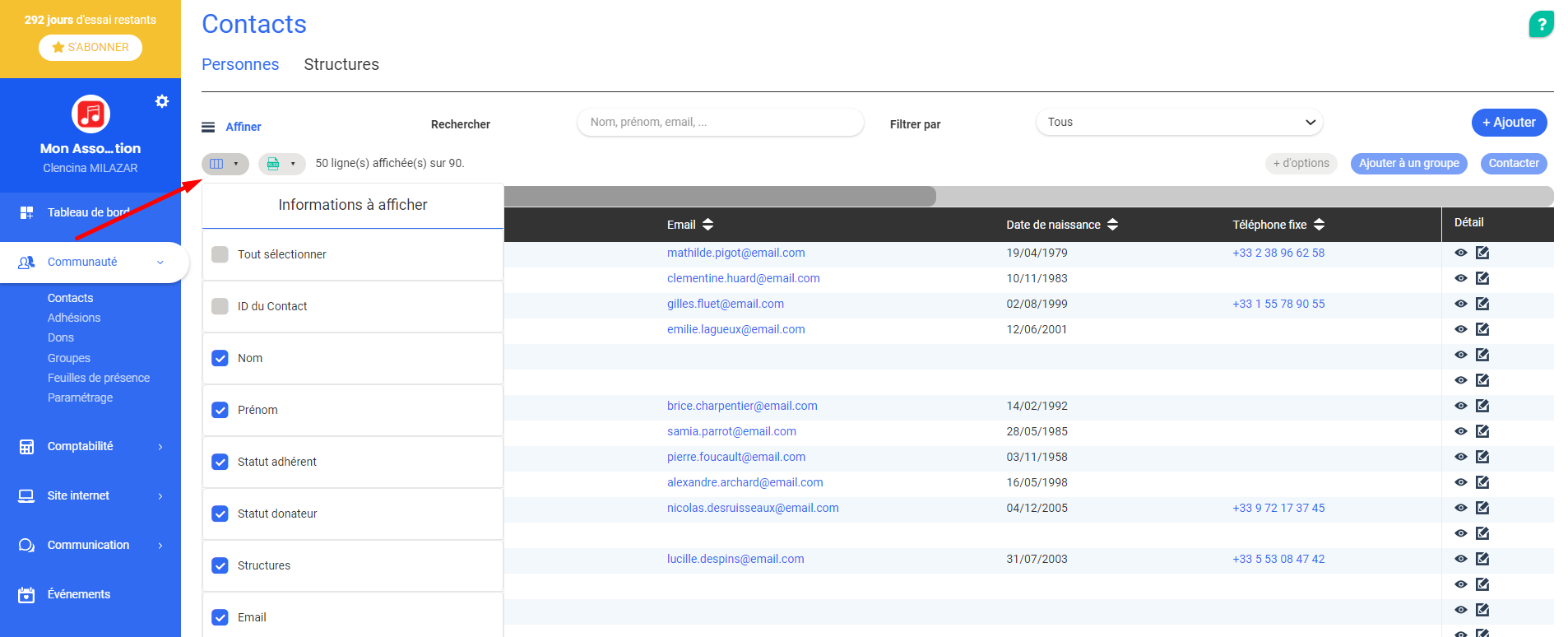Viewport: 1568px width, 637px height.
Task: Uncheck the Prénom column checkbox
Action: (220, 410)
